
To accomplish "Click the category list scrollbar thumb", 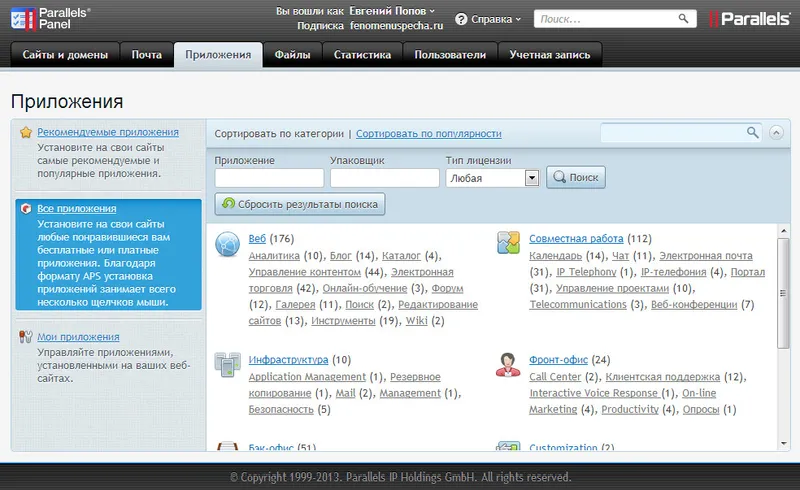I will coord(783,293).
